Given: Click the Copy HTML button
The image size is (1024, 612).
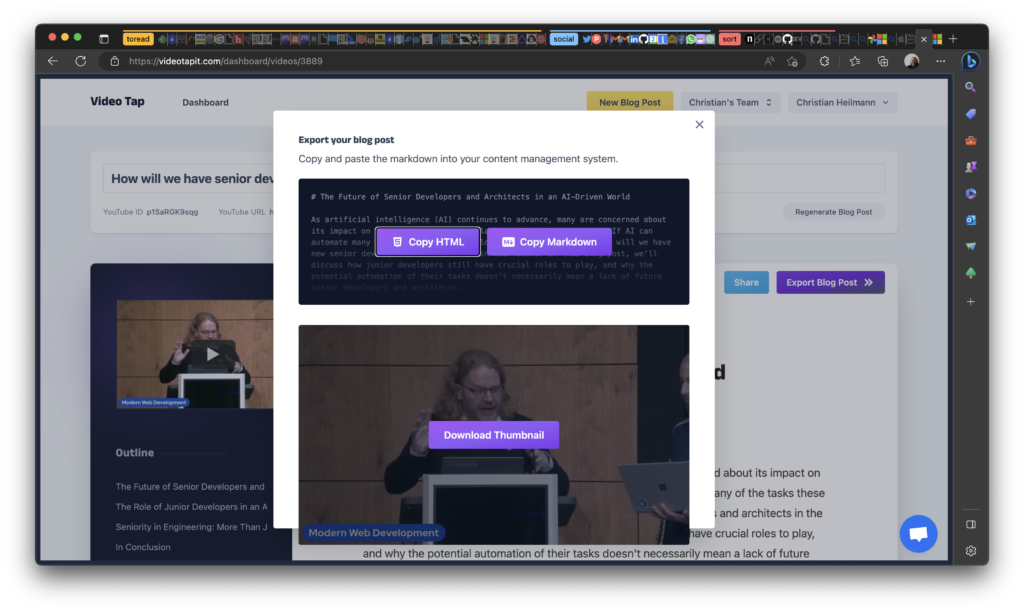Looking at the screenshot, I should 428,242.
